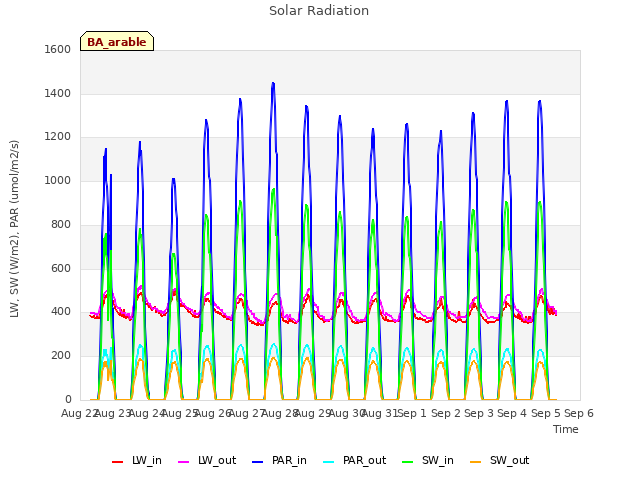Click the Sep 5 x-axis tick label
The image size is (640, 480).
[x=546, y=413]
